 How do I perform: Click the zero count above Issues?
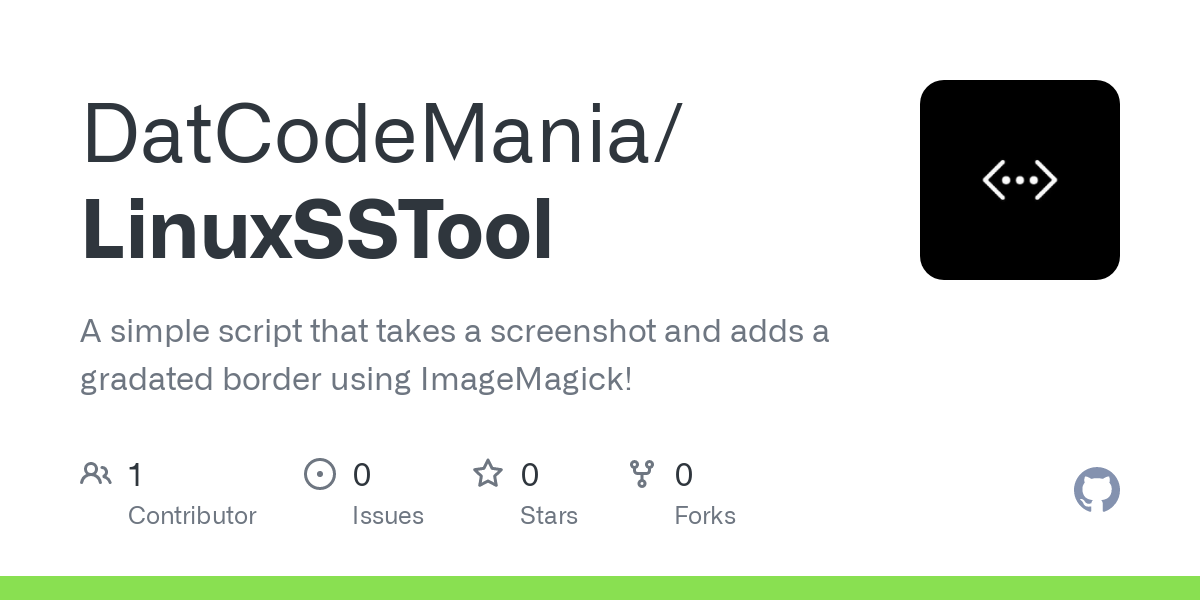tap(362, 474)
